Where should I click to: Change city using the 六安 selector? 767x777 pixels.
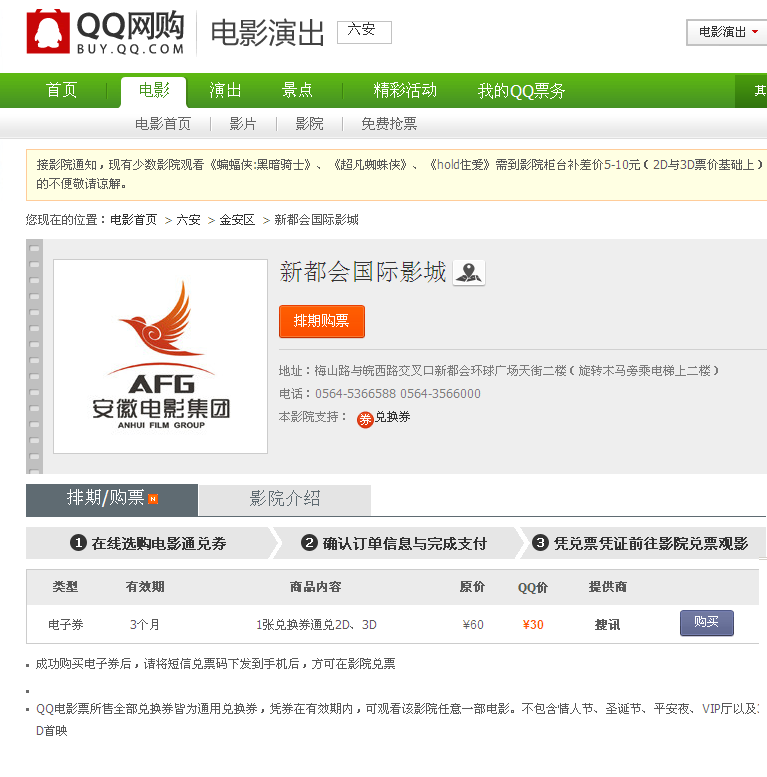point(364,32)
